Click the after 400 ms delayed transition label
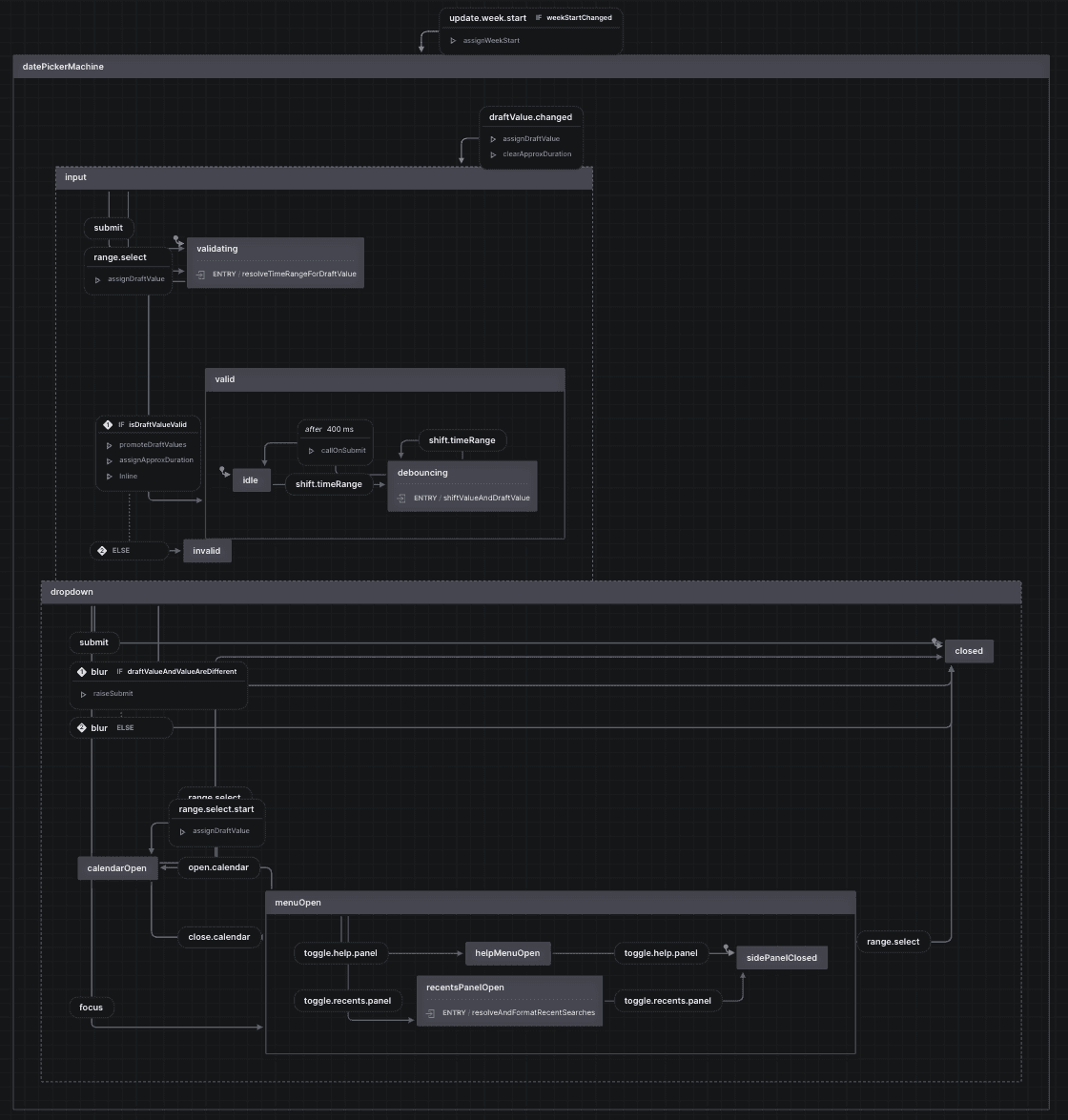 (x=329, y=429)
